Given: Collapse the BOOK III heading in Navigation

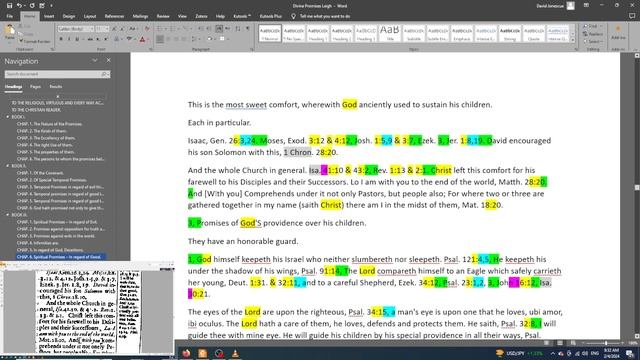Looking at the screenshot, I should (8, 215).
